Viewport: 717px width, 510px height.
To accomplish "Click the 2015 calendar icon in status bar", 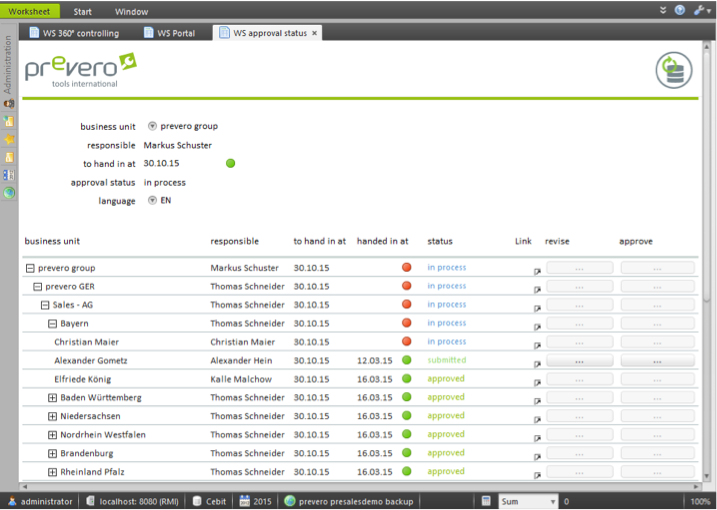I will coord(245,501).
